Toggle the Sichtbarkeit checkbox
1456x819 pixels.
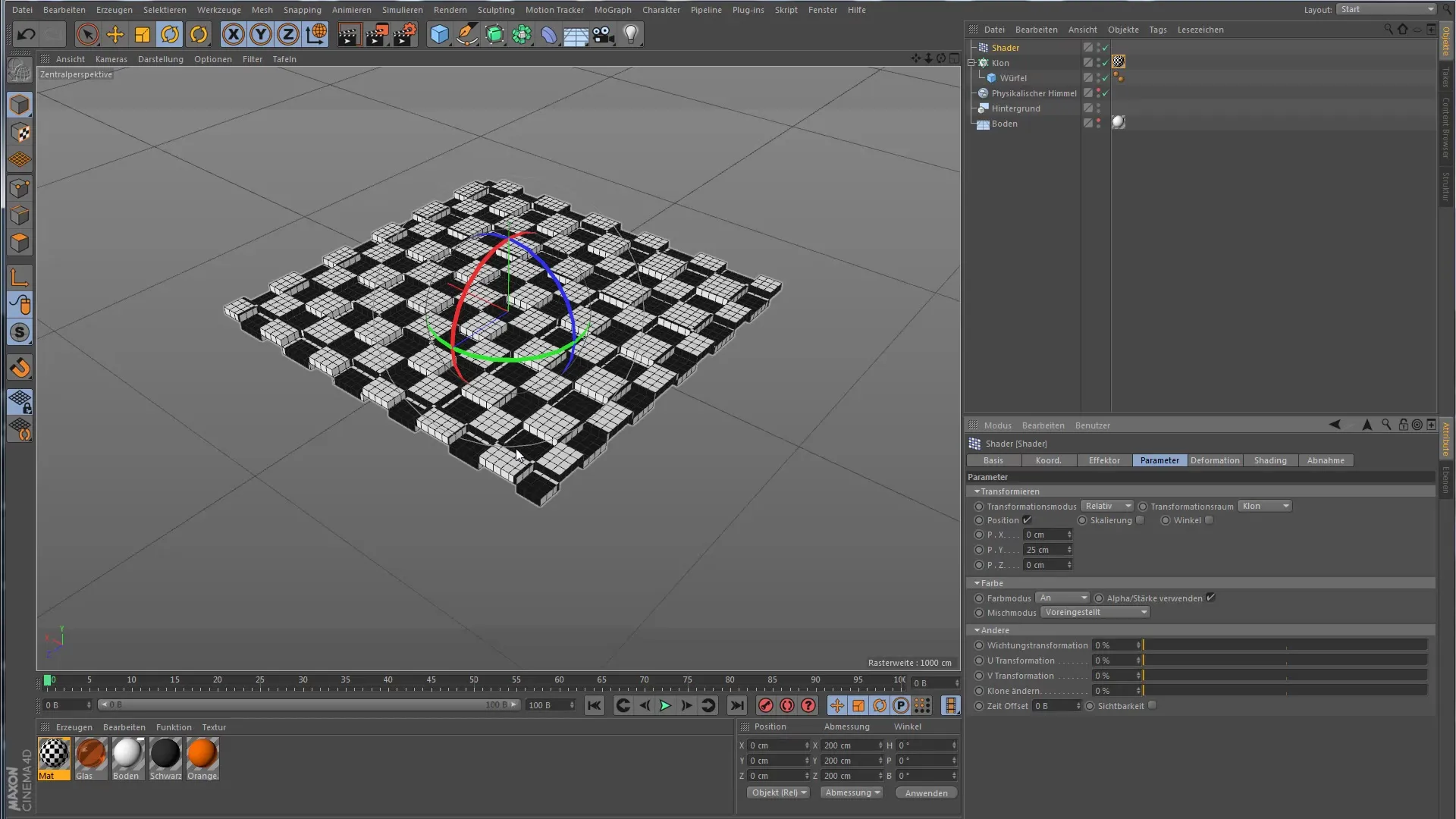point(1153,705)
